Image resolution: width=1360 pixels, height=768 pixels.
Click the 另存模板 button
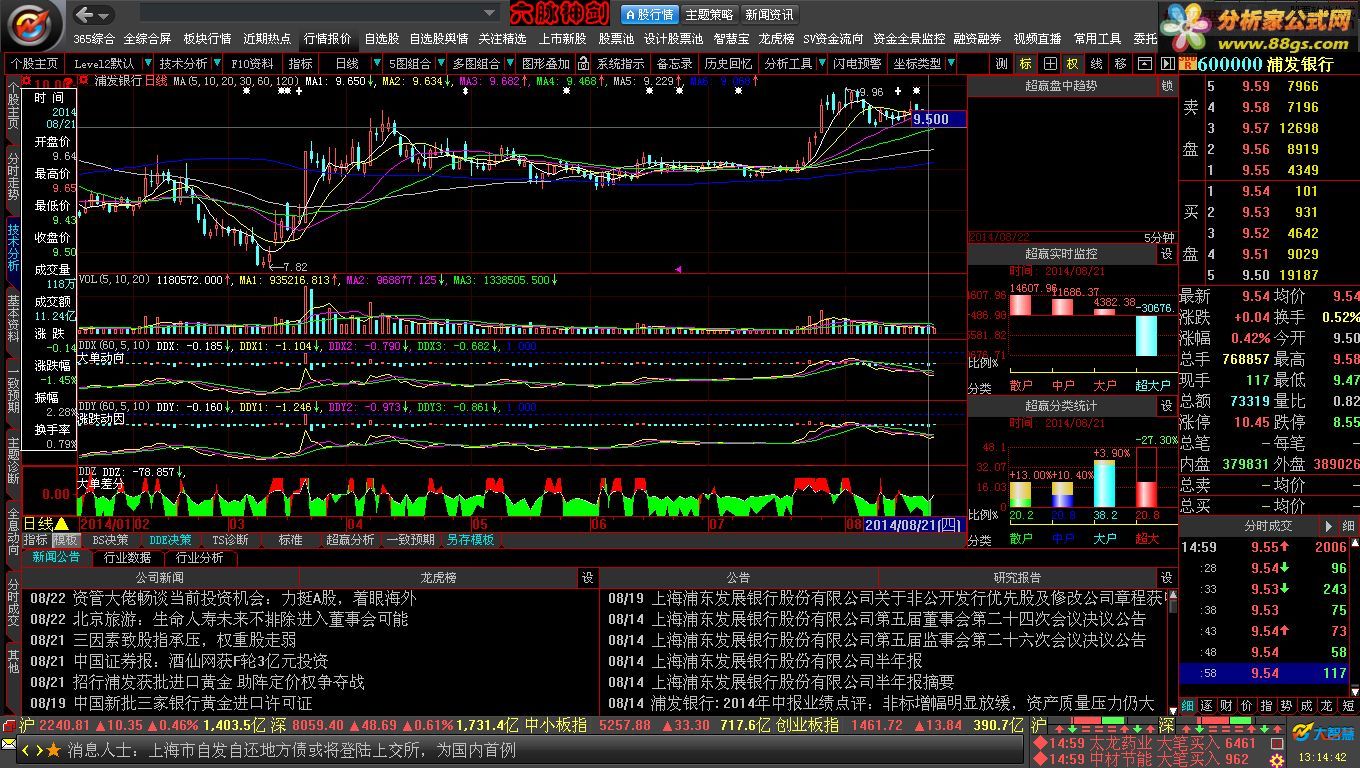[470, 539]
